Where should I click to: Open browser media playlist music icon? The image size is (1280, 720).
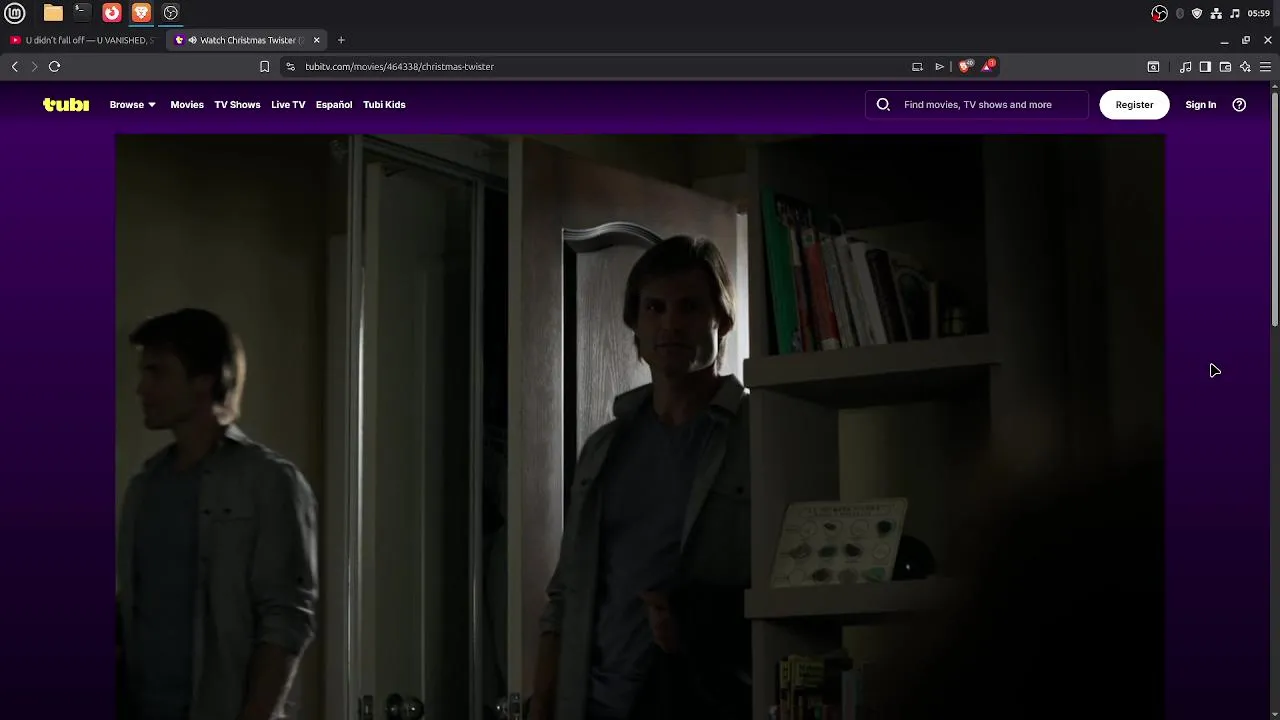coord(1185,66)
